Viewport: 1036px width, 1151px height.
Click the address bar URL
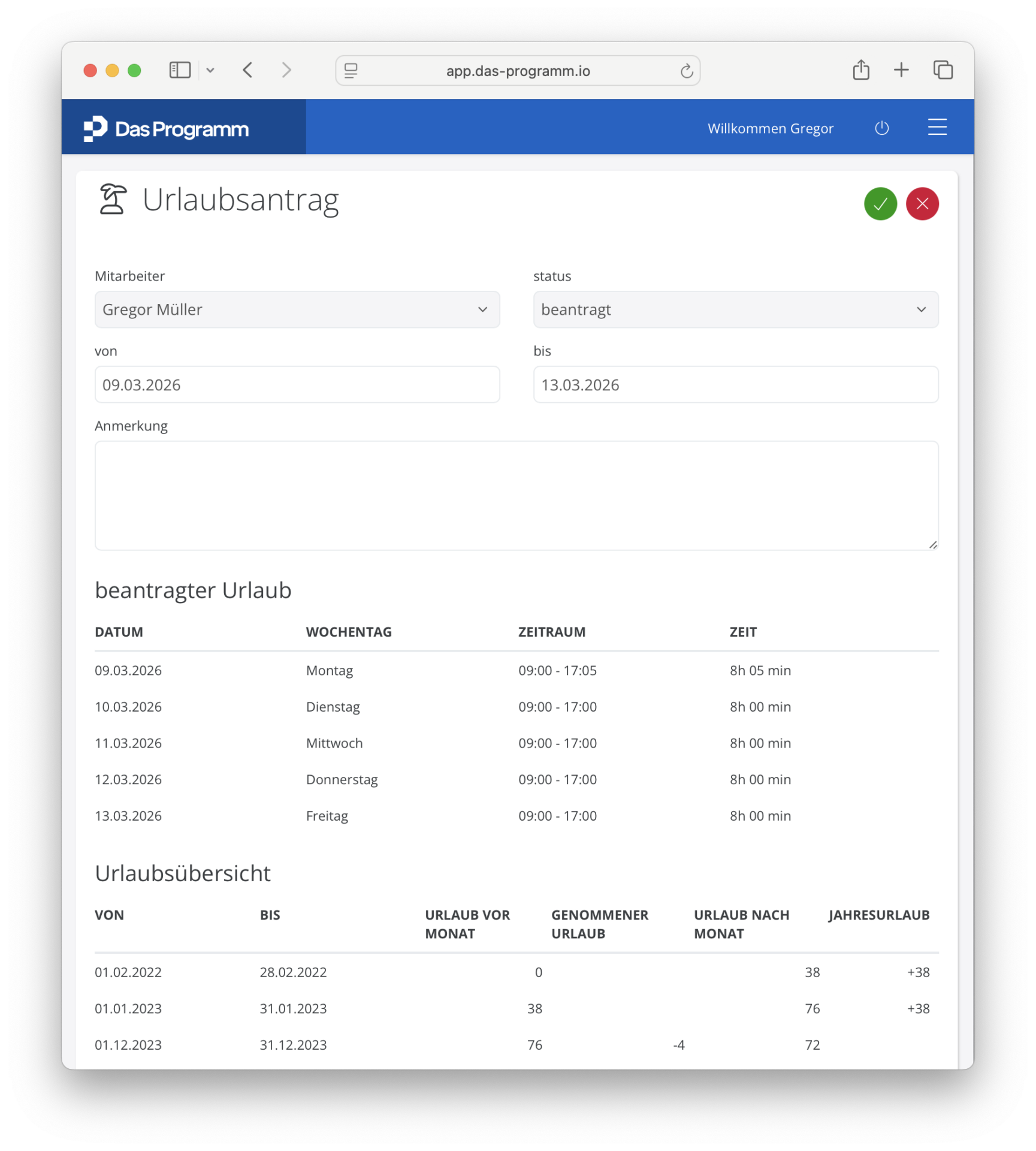pos(518,71)
